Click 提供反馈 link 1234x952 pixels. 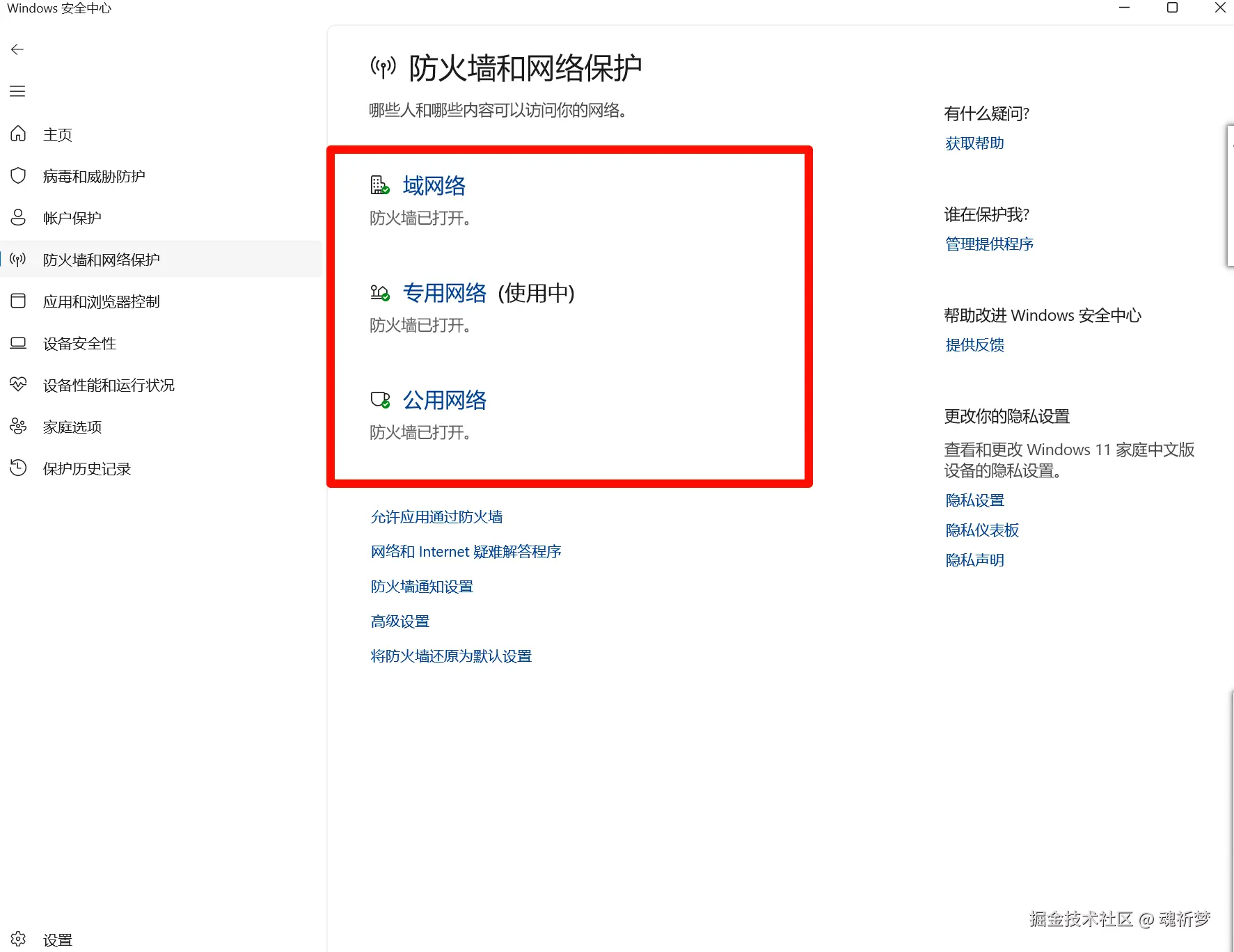click(x=974, y=345)
